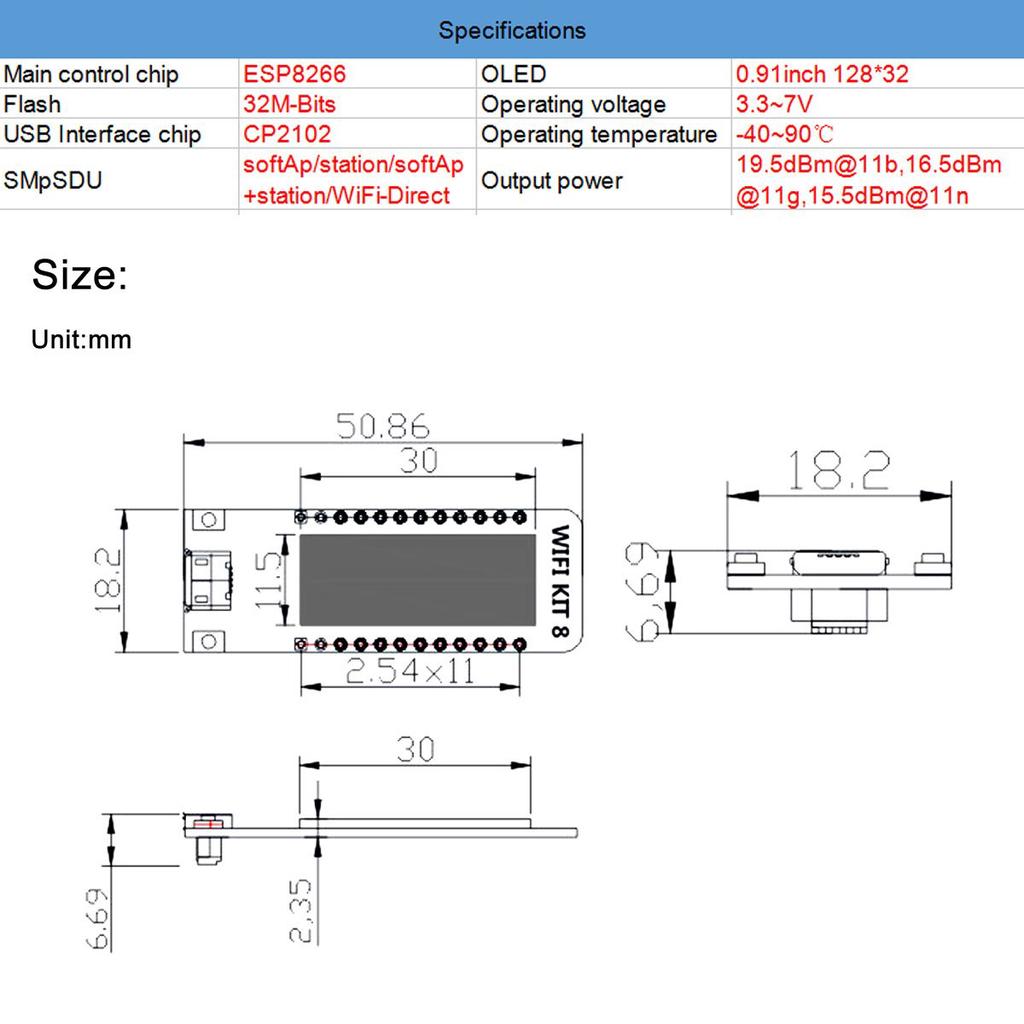The image size is (1024, 1024).
Task: Click the 2.35 thickness dimension
Action: pyautogui.click(x=303, y=911)
